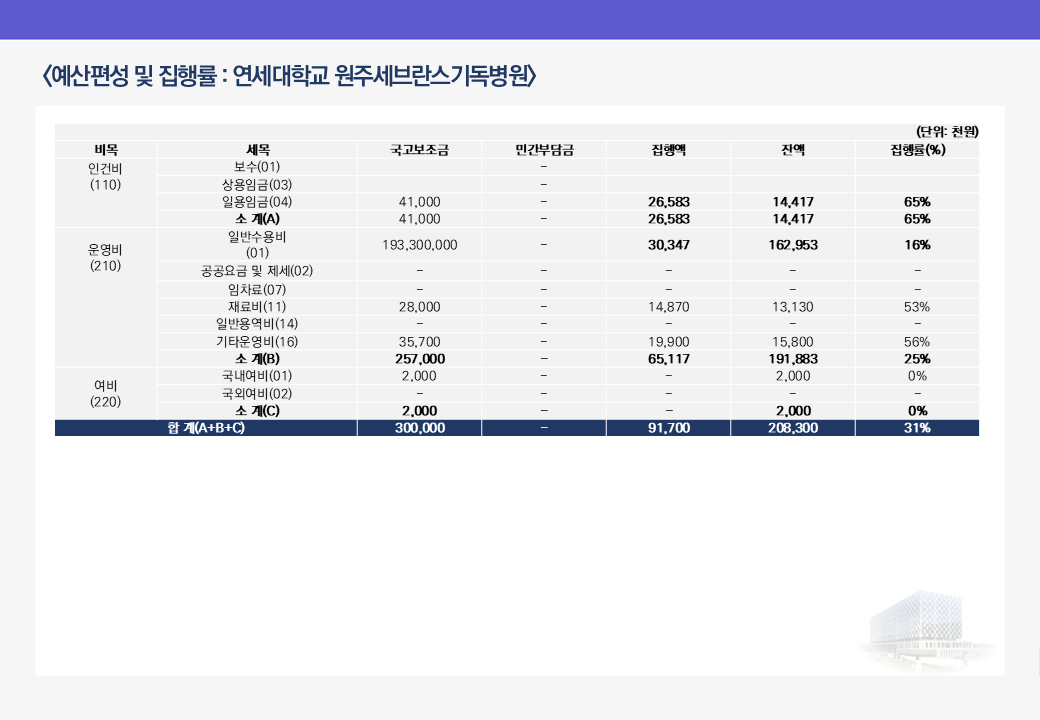The image size is (1040, 720).
Task: Click the 257,000 subtotal value
Action: [x=420, y=359]
